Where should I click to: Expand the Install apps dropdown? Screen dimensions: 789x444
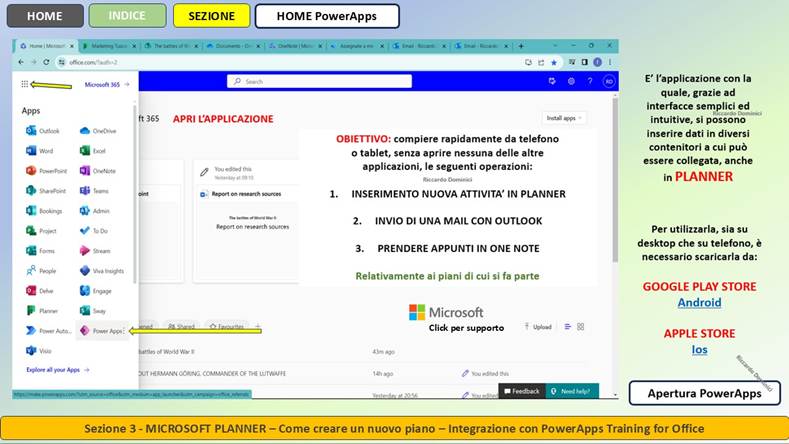pos(564,118)
